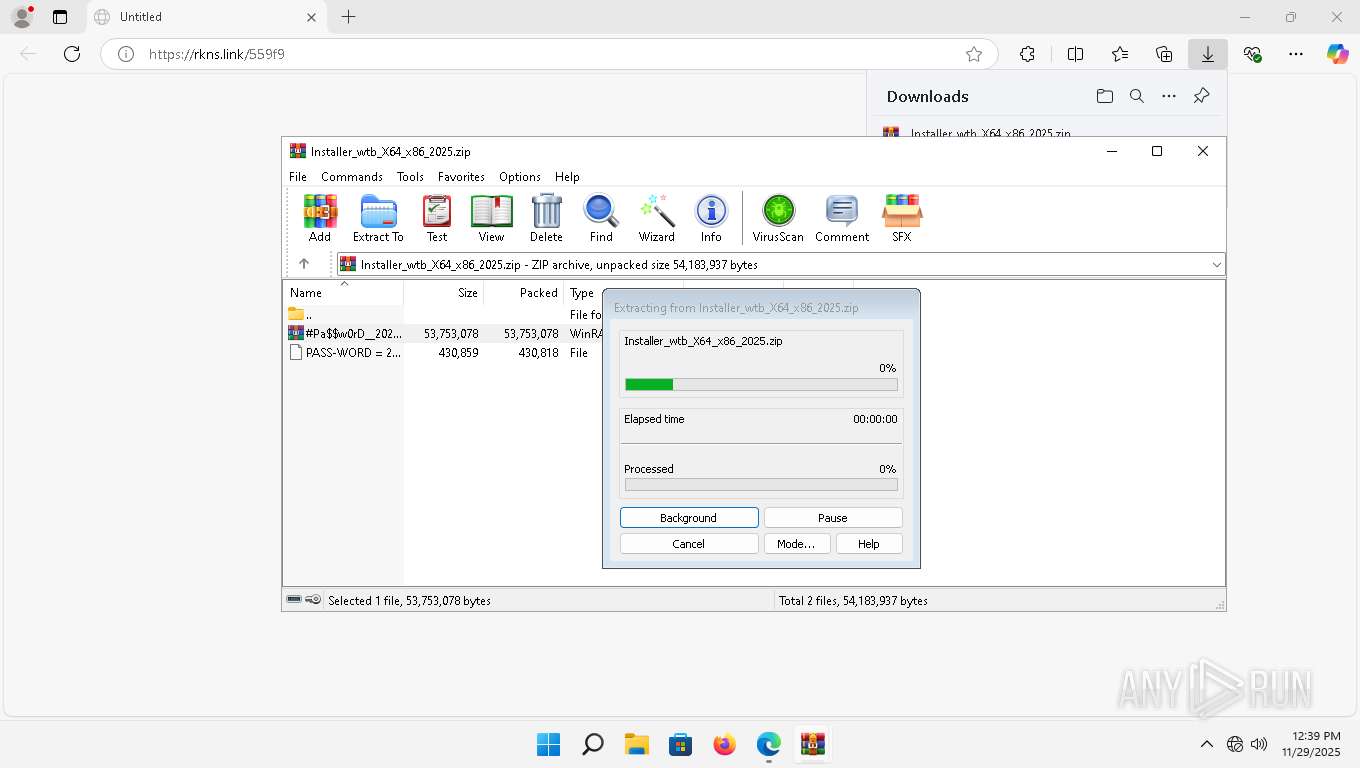Pin the Downloads panel
This screenshot has width=1360, height=768.
click(1202, 96)
